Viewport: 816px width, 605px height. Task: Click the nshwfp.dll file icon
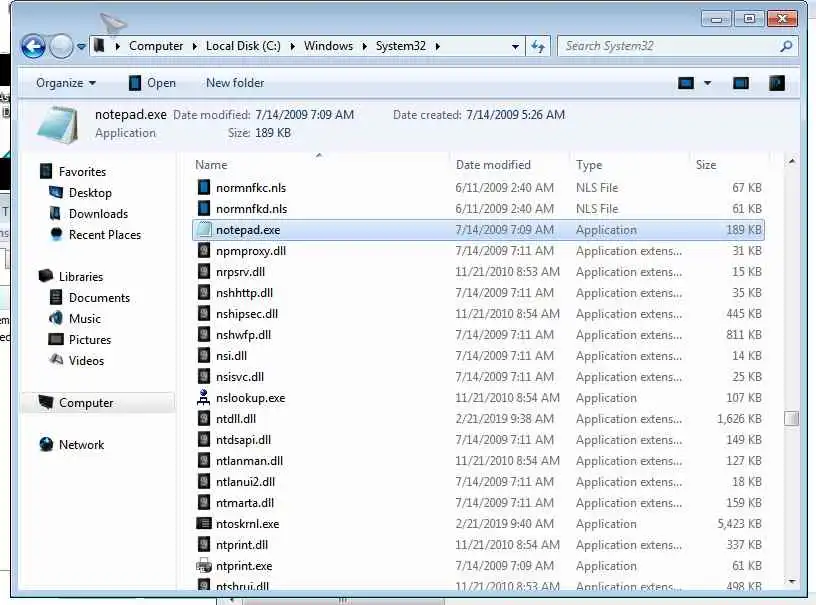point(204,334)
